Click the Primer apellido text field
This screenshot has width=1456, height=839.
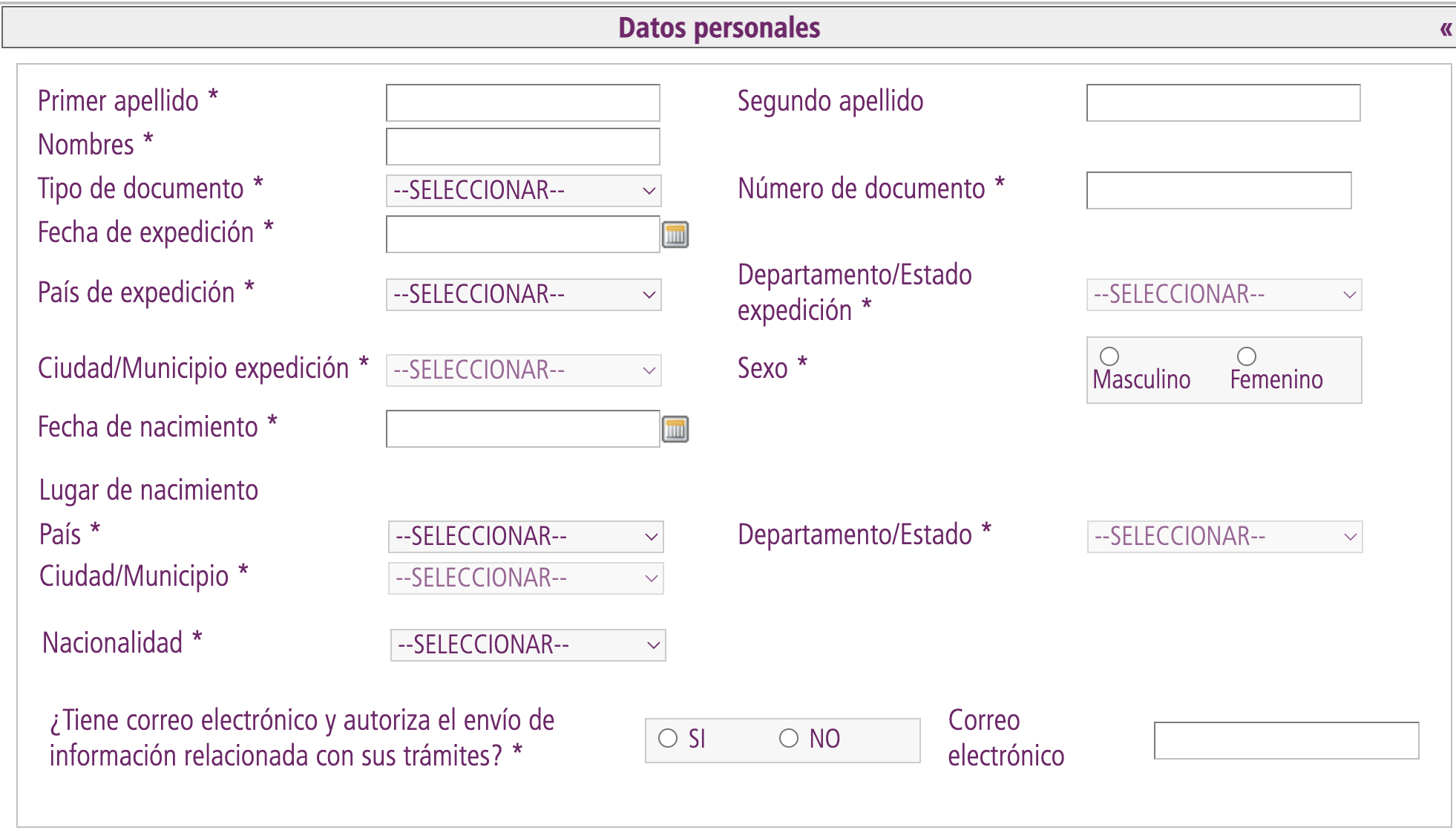point(522,102)
